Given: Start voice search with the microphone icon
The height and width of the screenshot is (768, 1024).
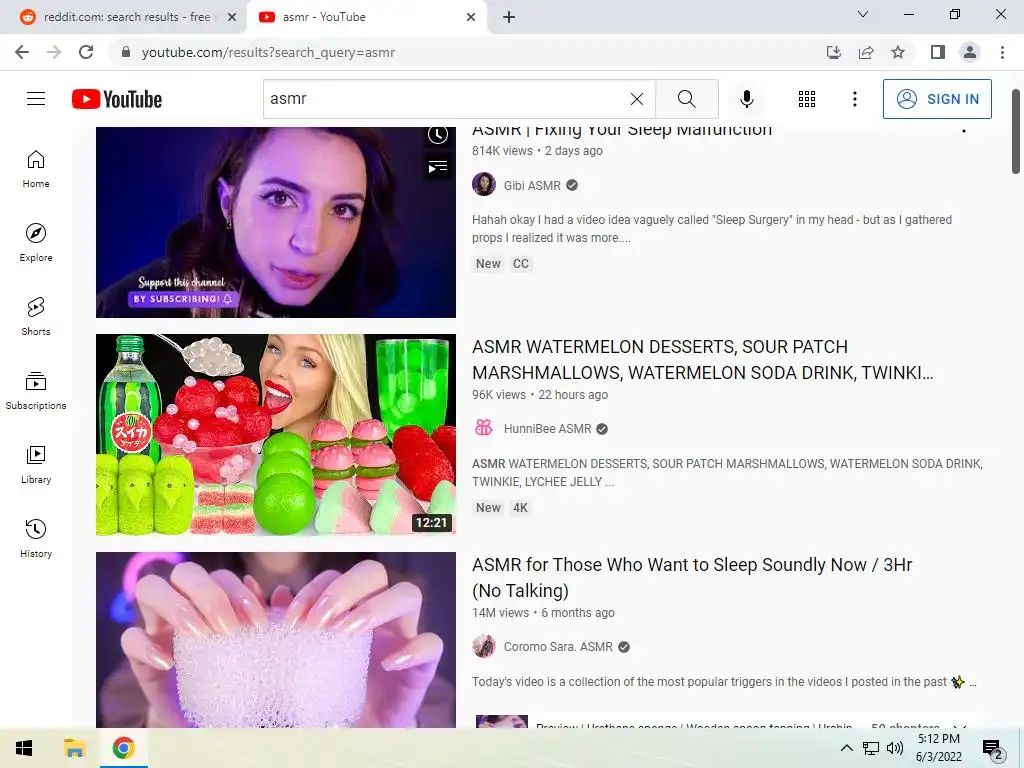Looking at the screenshot, I should point(746,99).
